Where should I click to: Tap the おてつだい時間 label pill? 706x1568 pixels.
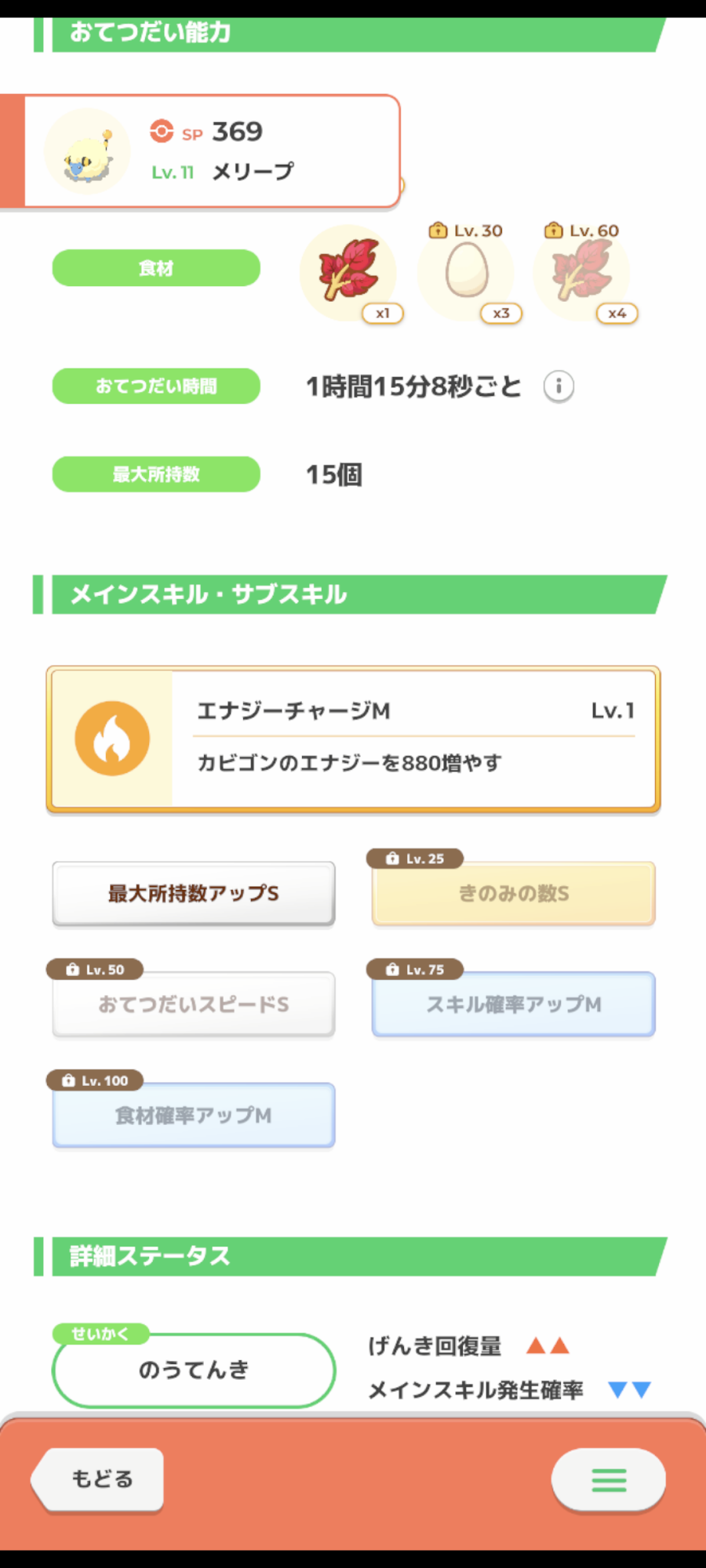(156, 387)
